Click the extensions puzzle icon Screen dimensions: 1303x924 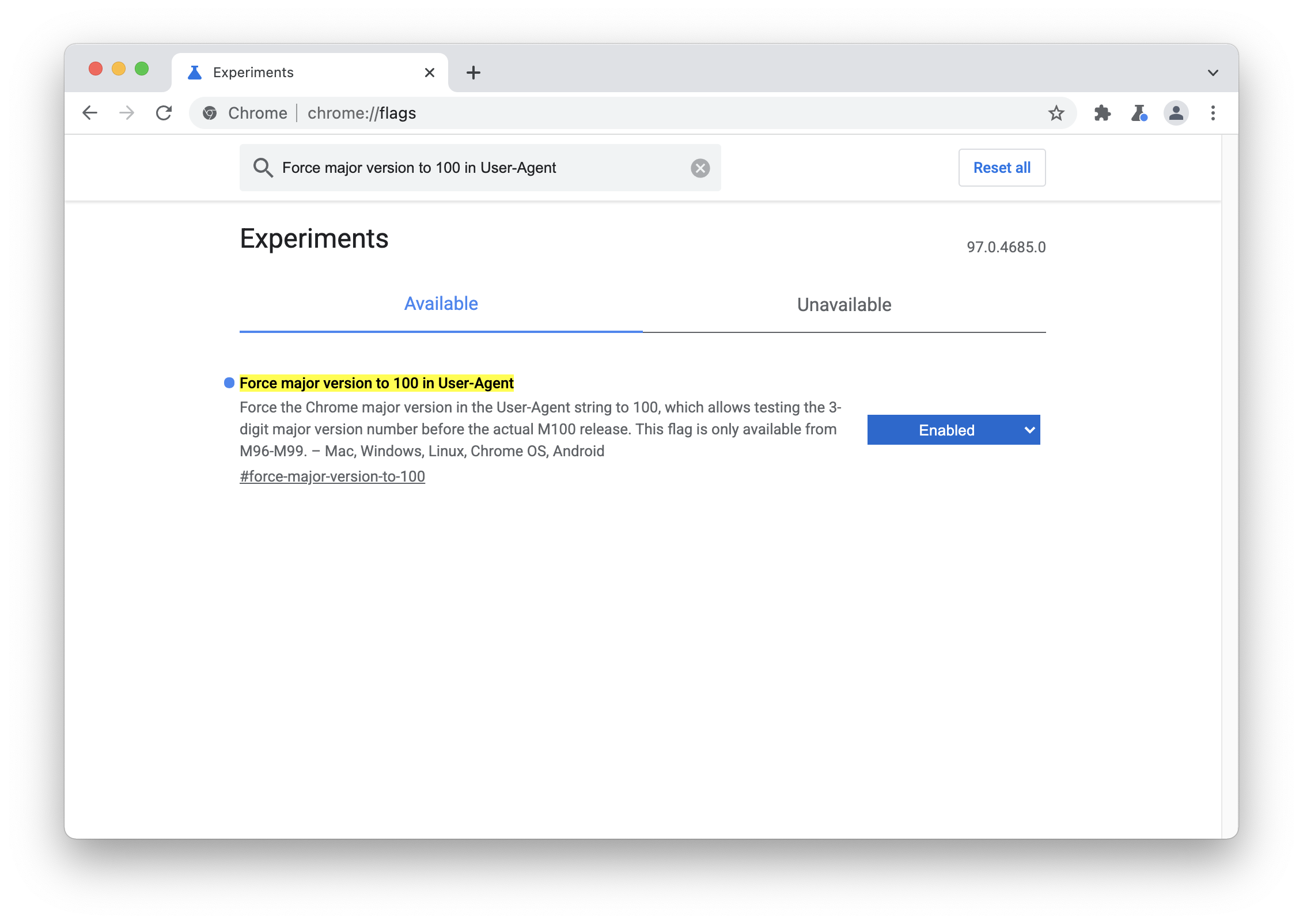1101,112
